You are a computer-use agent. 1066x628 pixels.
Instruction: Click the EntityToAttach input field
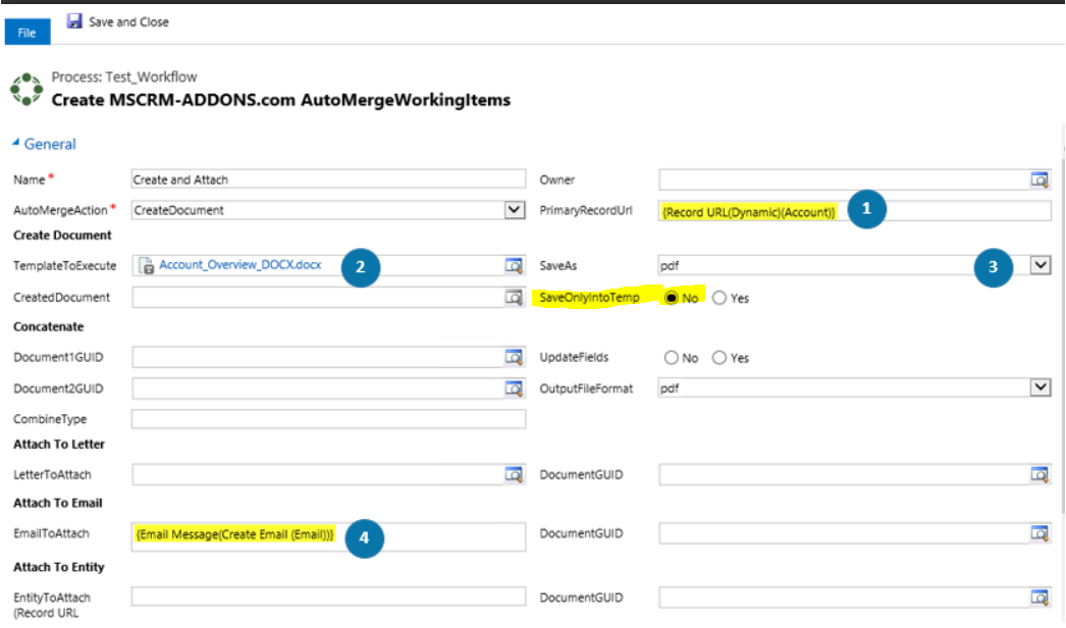(x=328, y=597)
